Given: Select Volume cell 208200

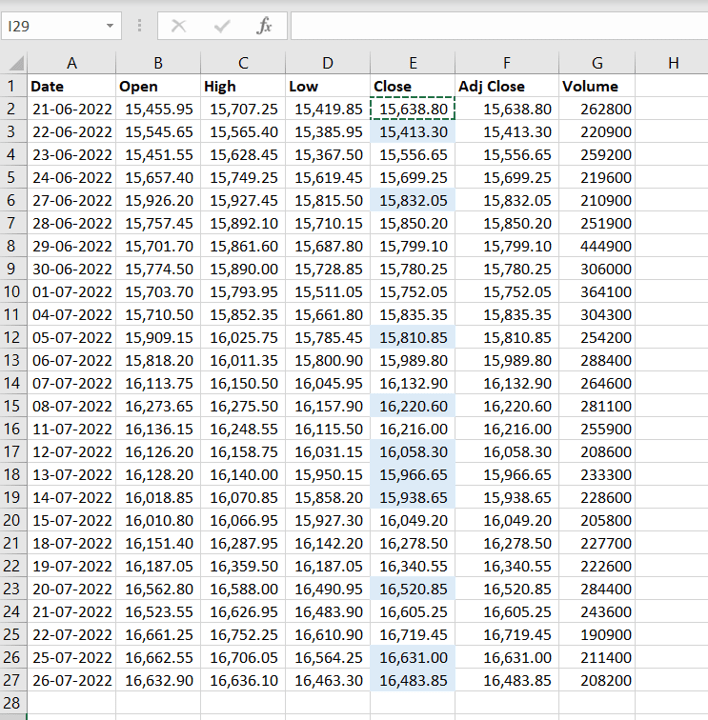Looking at the screenshot, I should [x=597, y=680].
